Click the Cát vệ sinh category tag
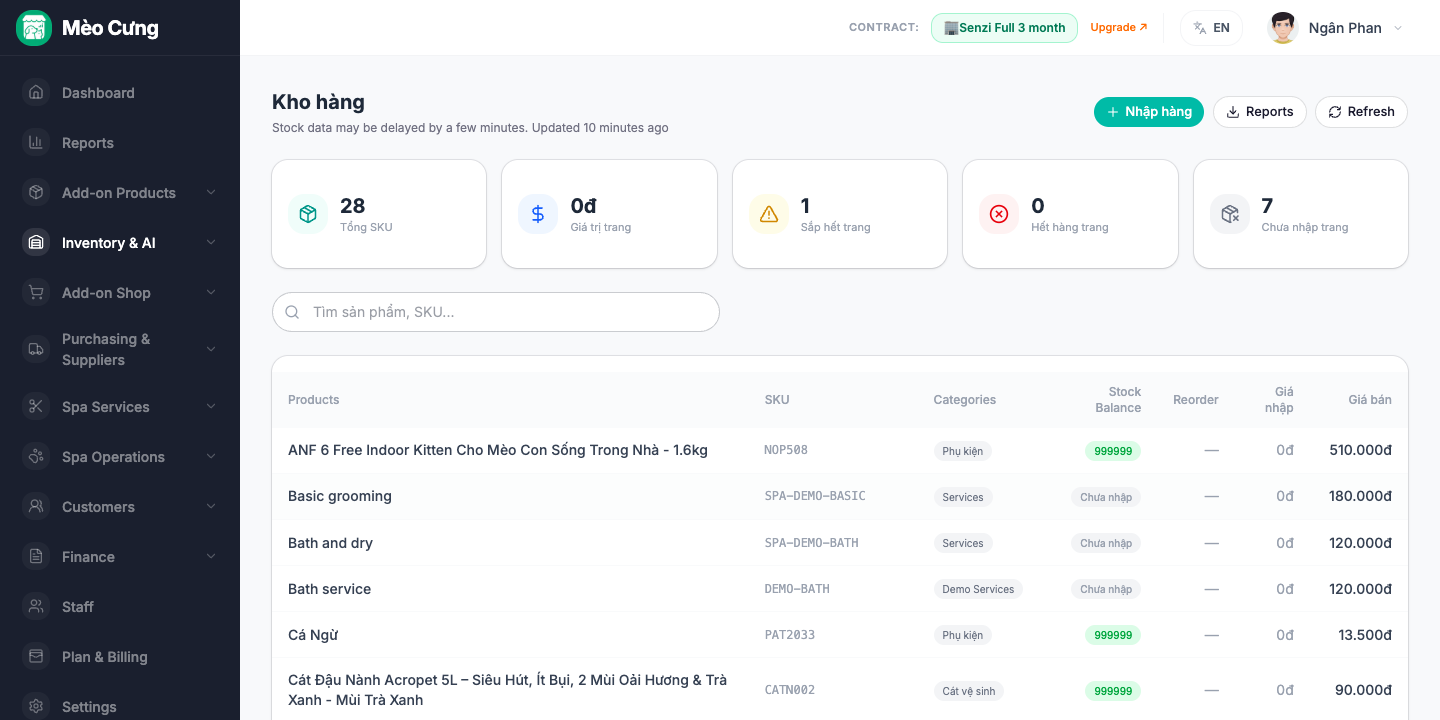Viewport: 1440px width, 720px height. coord(969,691)
